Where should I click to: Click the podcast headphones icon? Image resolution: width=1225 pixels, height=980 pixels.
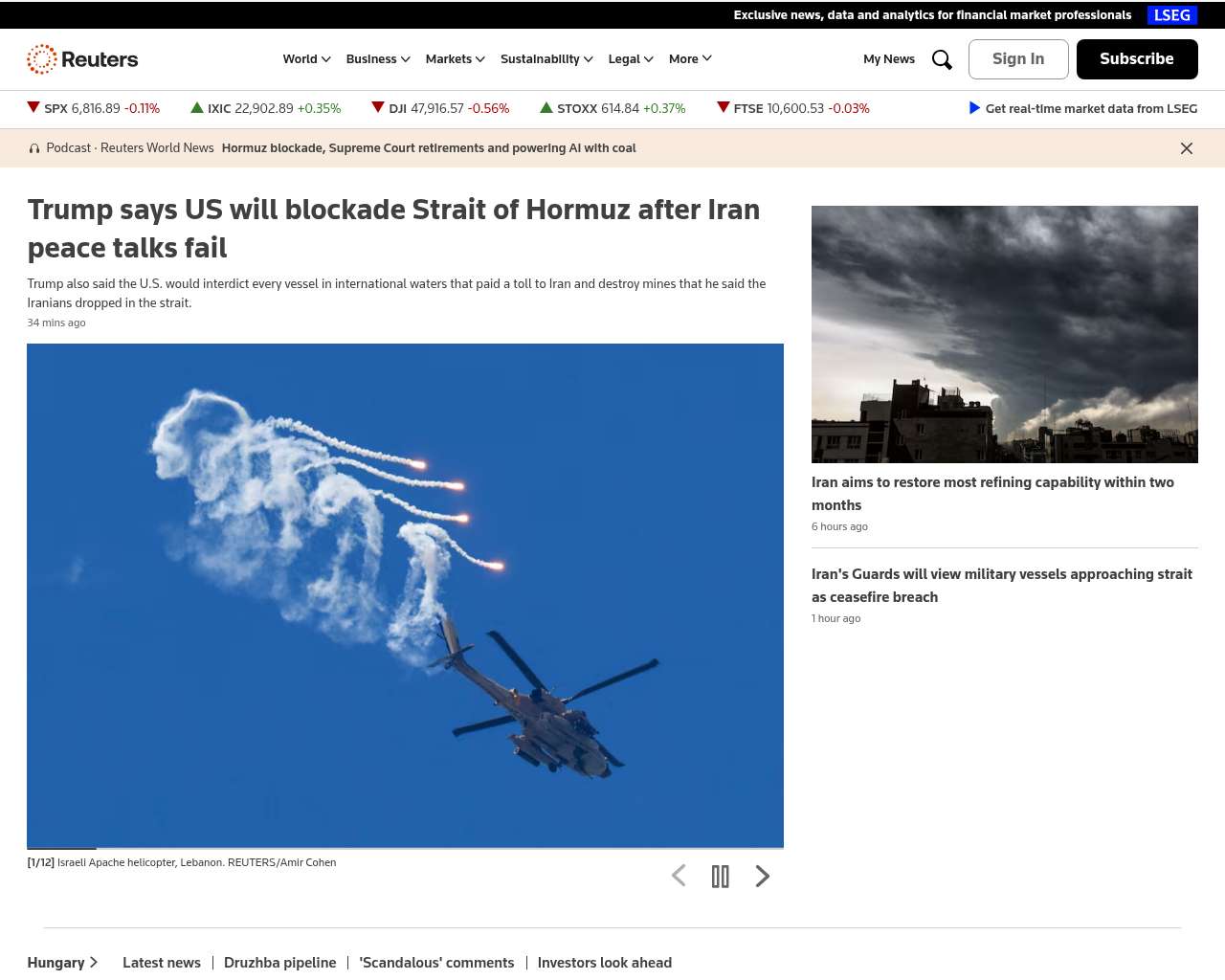(x=34, y=148)
